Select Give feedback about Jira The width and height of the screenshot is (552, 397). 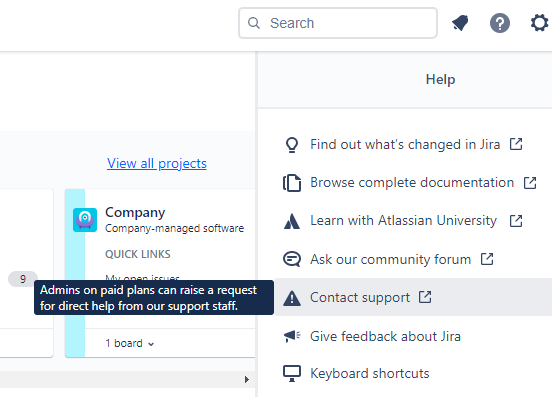pos(385,336)
